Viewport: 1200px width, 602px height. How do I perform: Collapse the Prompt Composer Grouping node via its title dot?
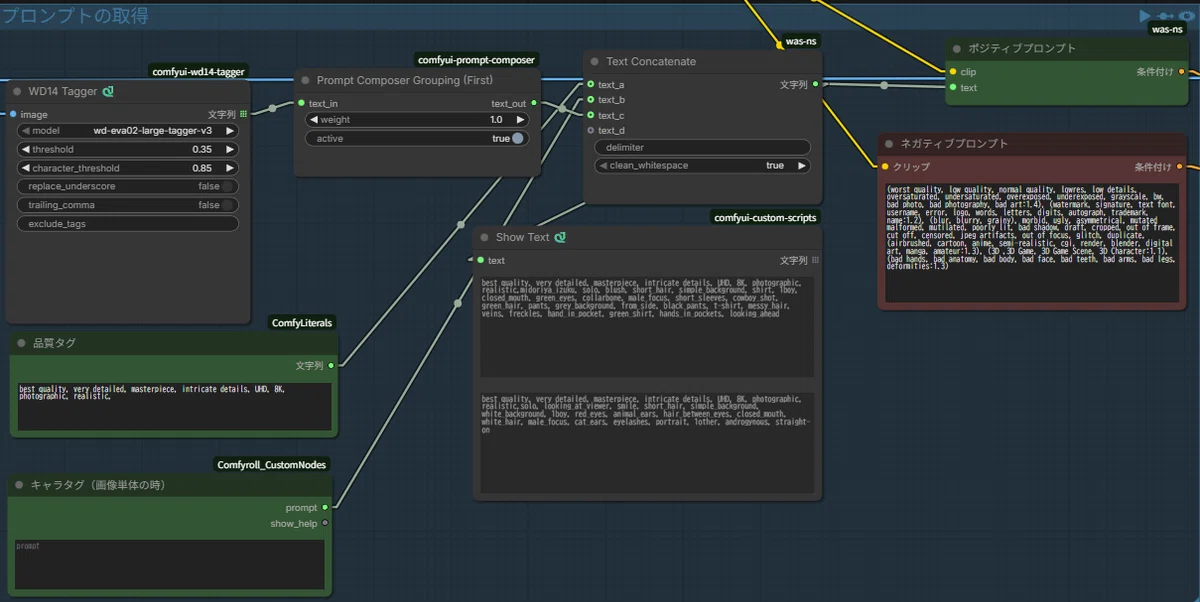click(x=306, y=80)
